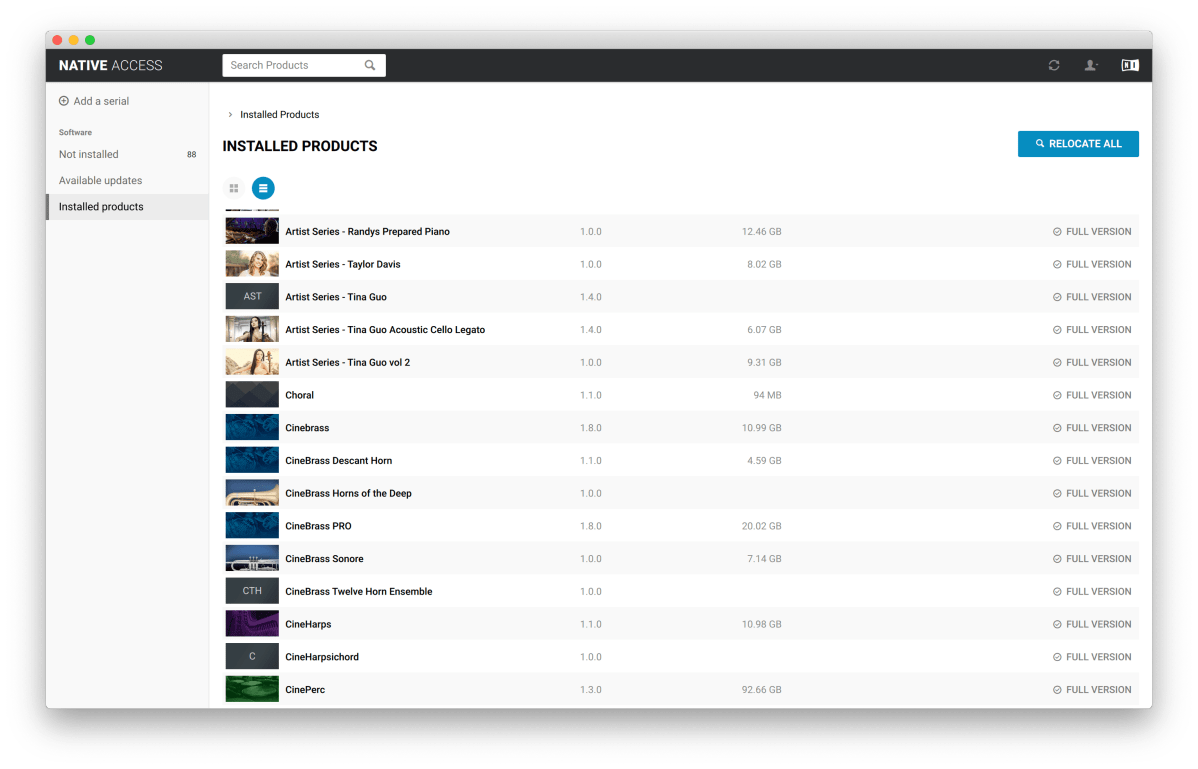Screen dimensions: 1198x769
Task: Click the 12.46 GB size value
Action: coord(762,231)
